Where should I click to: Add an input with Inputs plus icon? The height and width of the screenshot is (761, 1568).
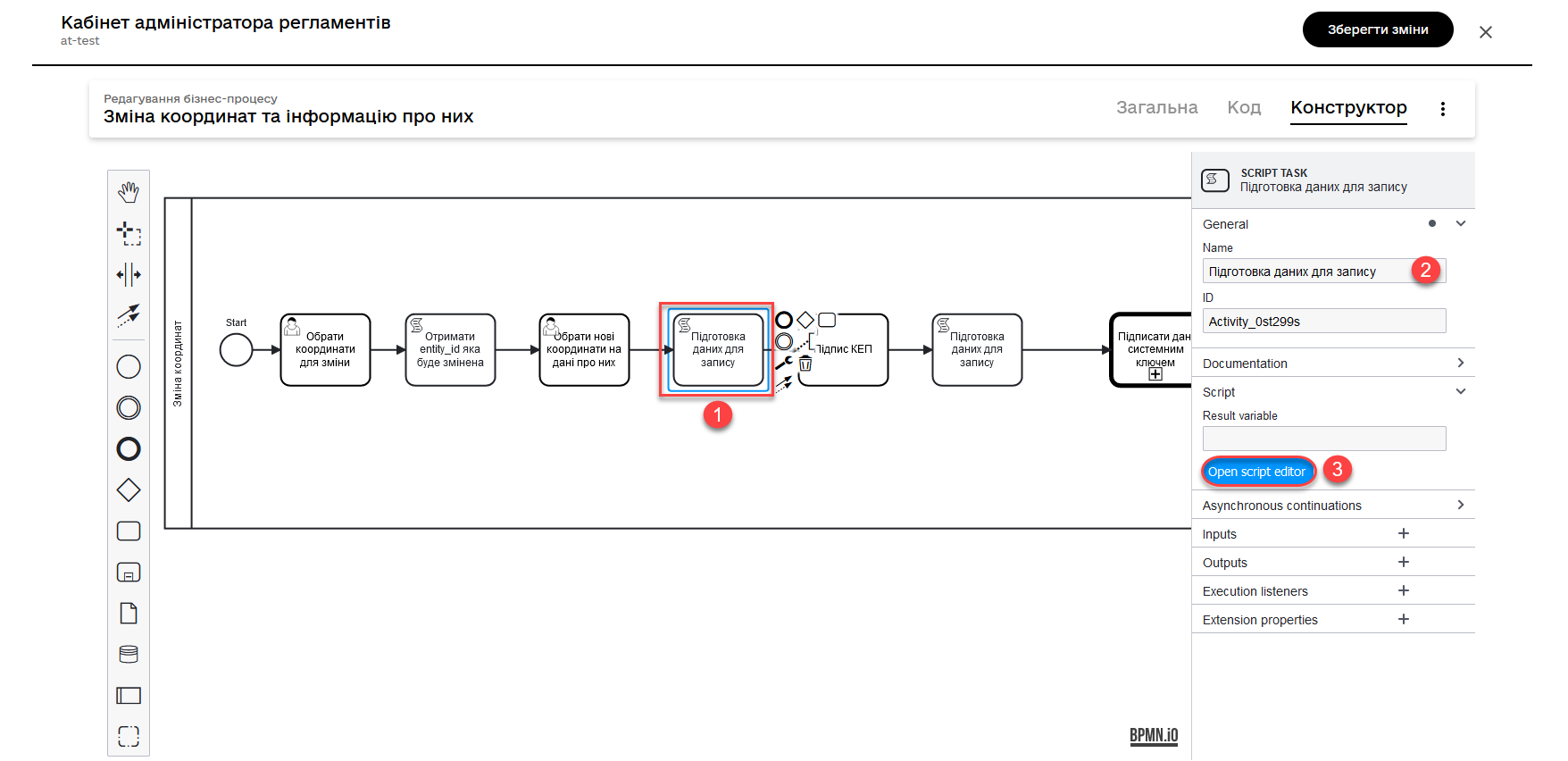(1404, 533)
